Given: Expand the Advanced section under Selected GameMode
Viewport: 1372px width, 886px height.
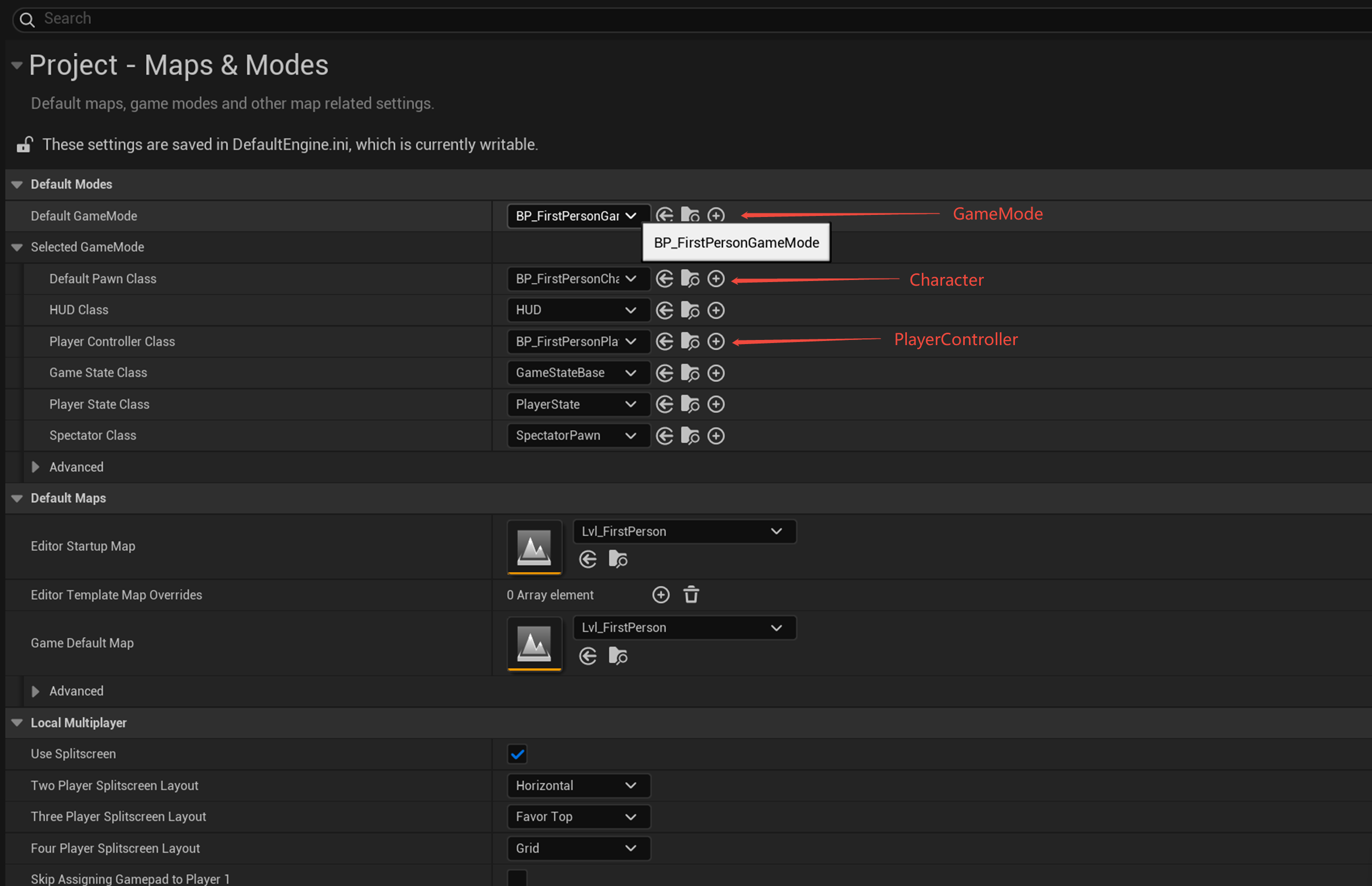Looking at the screenshot, I should pos(36,467).
